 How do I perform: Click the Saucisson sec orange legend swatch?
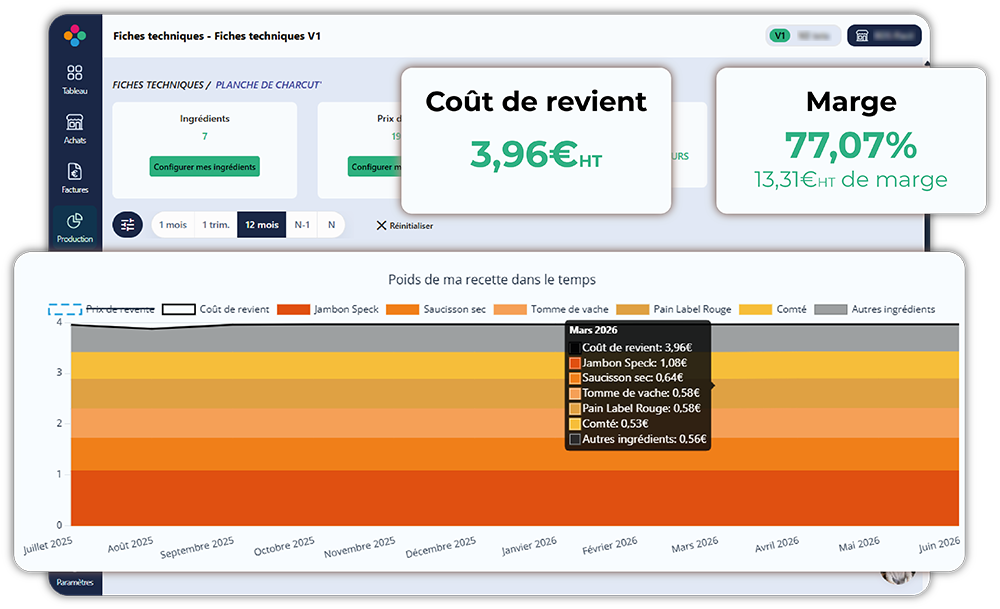pyautogui.click(x=402, y=309)
